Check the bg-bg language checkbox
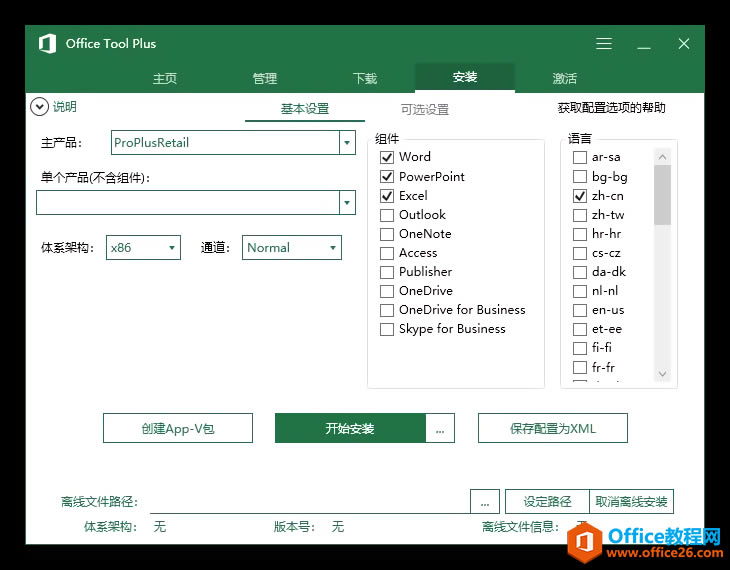Viewport: 730px width, 570px height. pyautogui.click(x=580, y=176)
